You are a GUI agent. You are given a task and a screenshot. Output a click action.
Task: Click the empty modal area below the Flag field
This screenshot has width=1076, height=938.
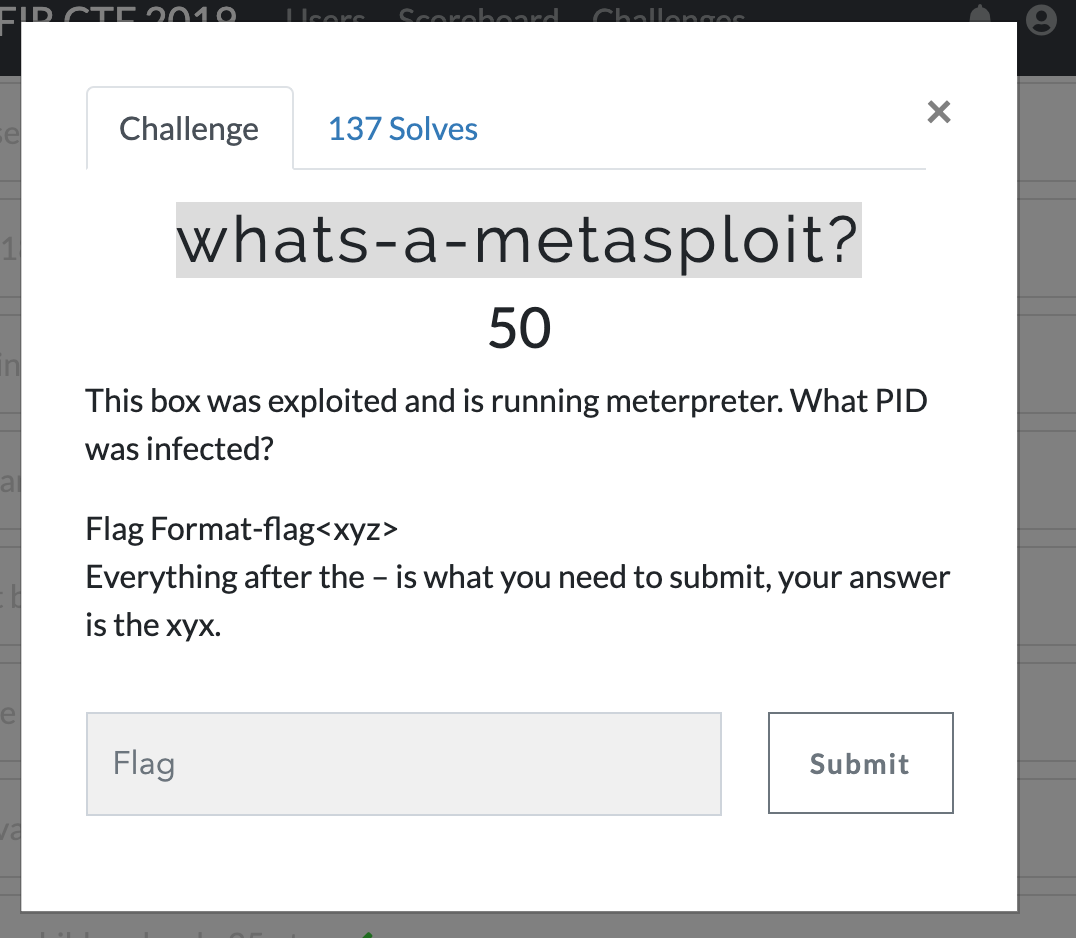519,863
